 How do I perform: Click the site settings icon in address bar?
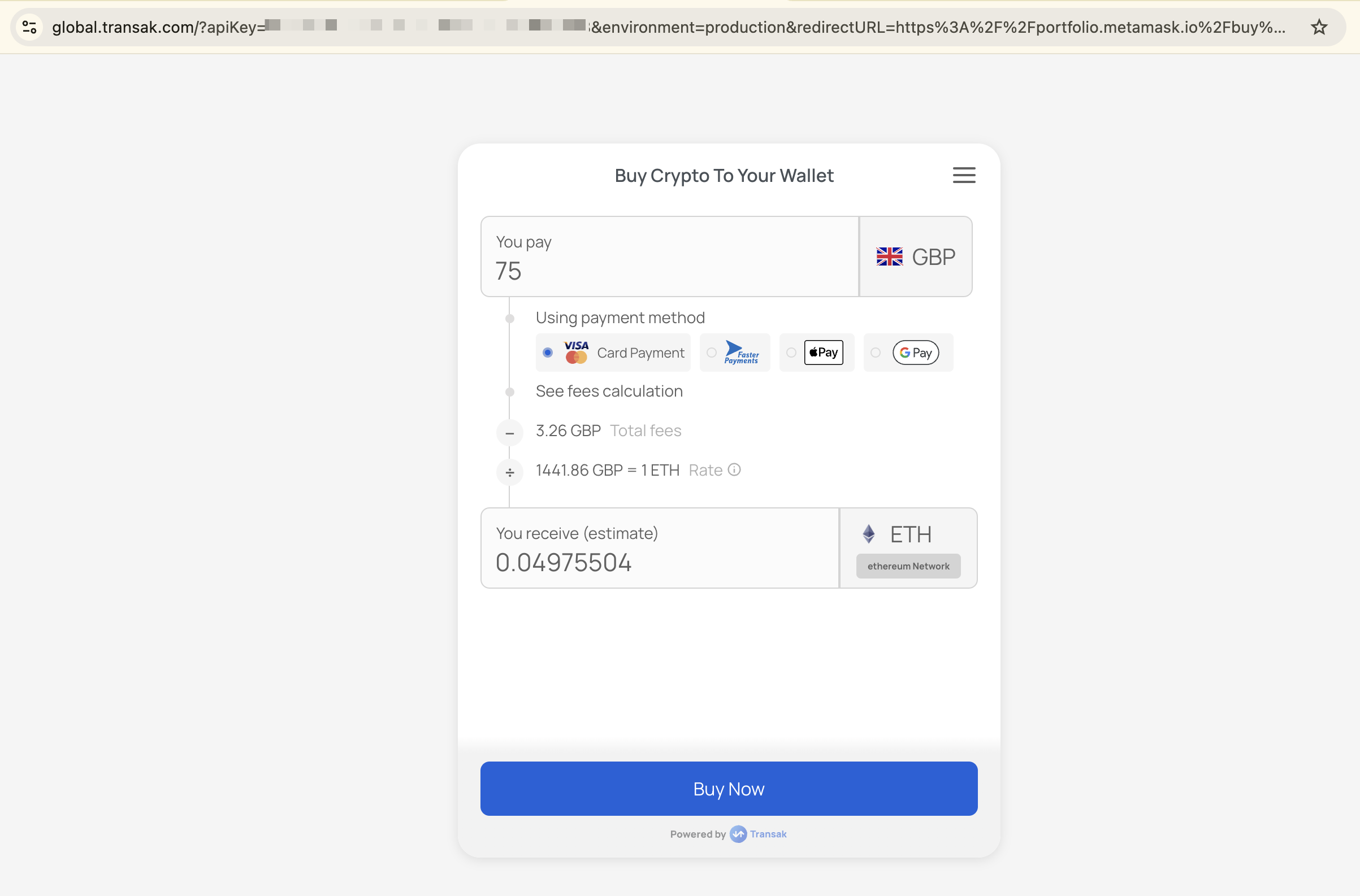(29, 27)
